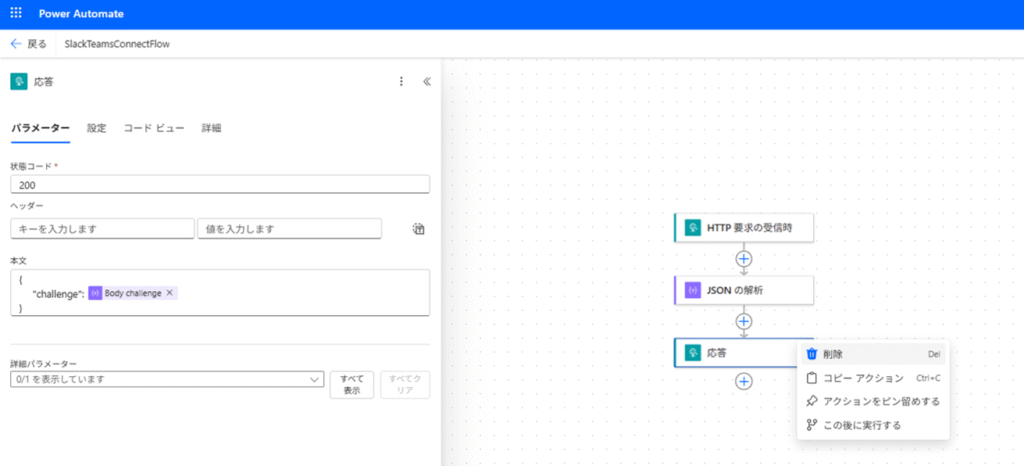
Task: Choose コピー アクション from the context menu
Action: tap(872, 378)
